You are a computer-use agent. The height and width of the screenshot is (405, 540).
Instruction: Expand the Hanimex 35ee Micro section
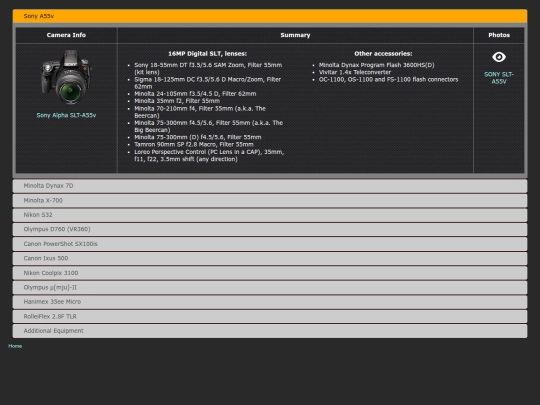click(x=270, y=302)
